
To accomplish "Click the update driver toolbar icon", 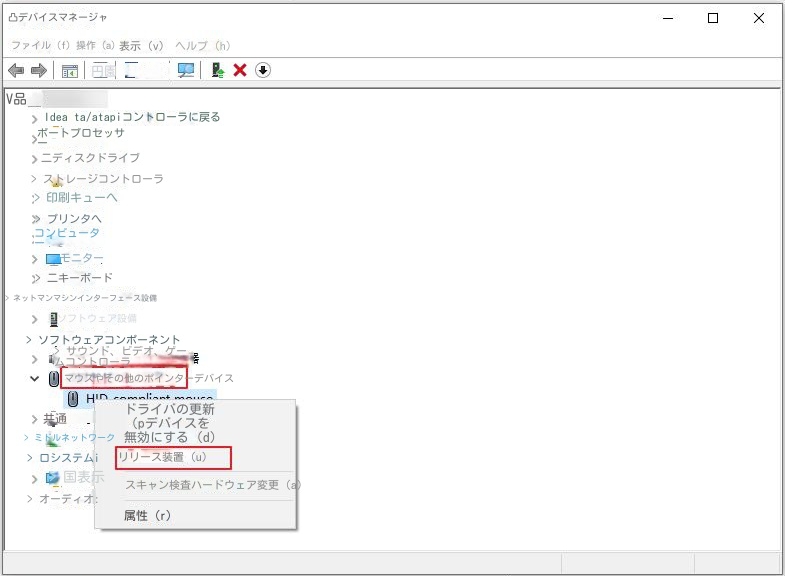I will click(x=217, y=70).
